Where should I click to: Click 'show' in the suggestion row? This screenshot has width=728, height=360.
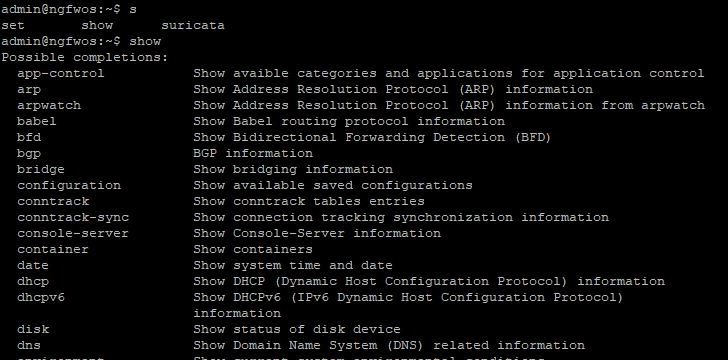[x=97, y=25]
